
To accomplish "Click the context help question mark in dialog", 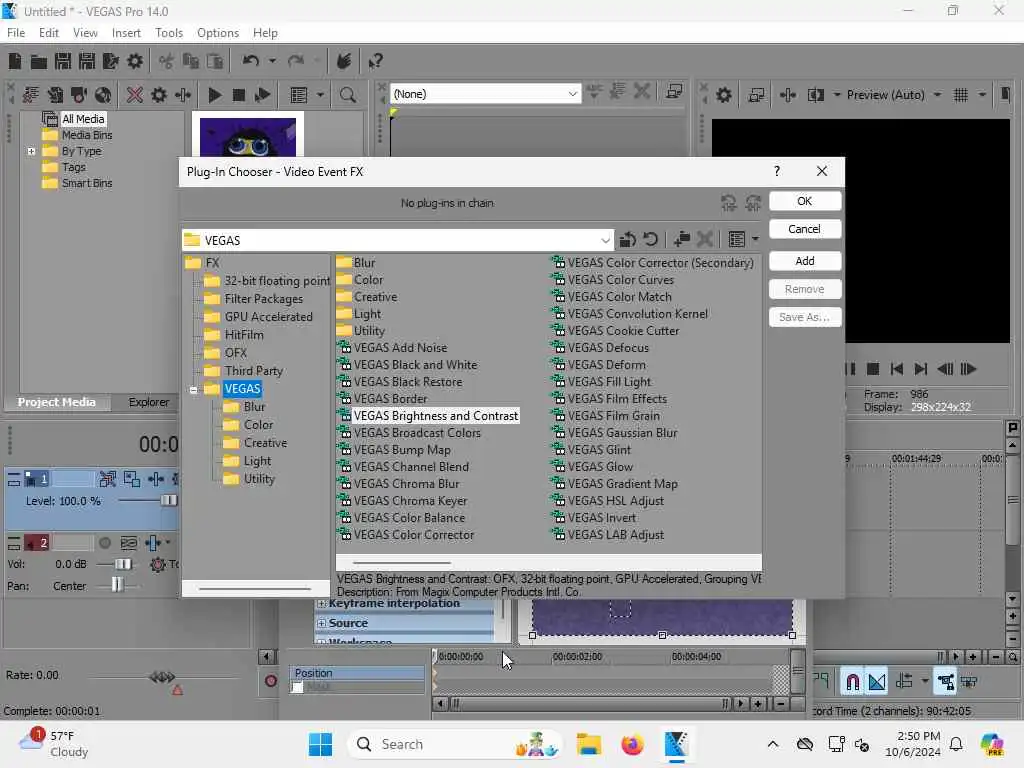I will (776, 171).
